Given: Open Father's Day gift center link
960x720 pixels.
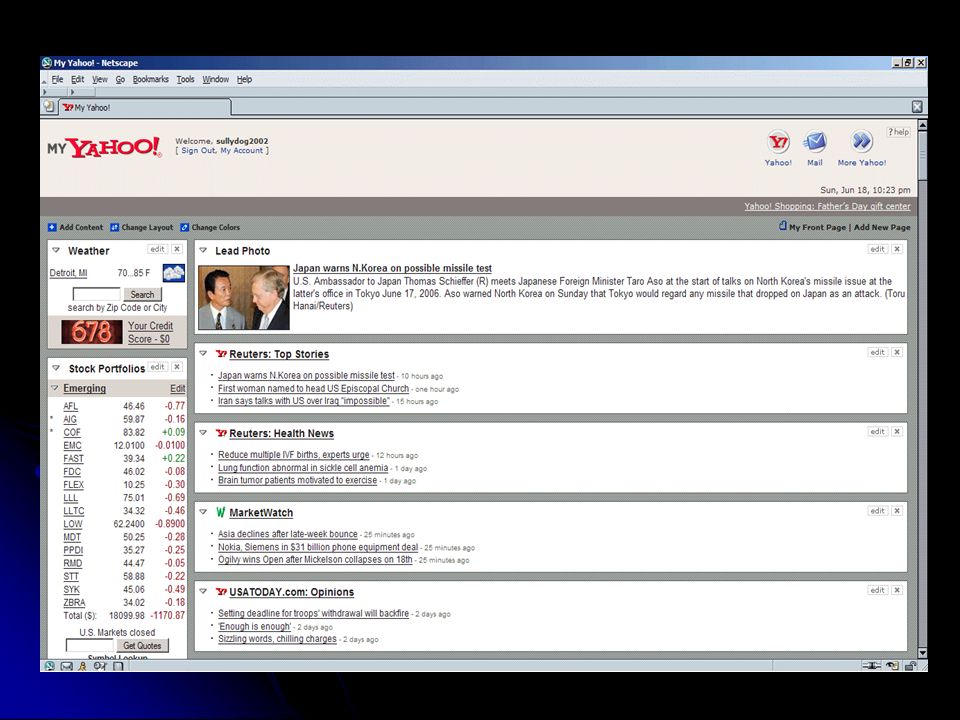Looking at the screenshot, I should (x=827, y=206).
